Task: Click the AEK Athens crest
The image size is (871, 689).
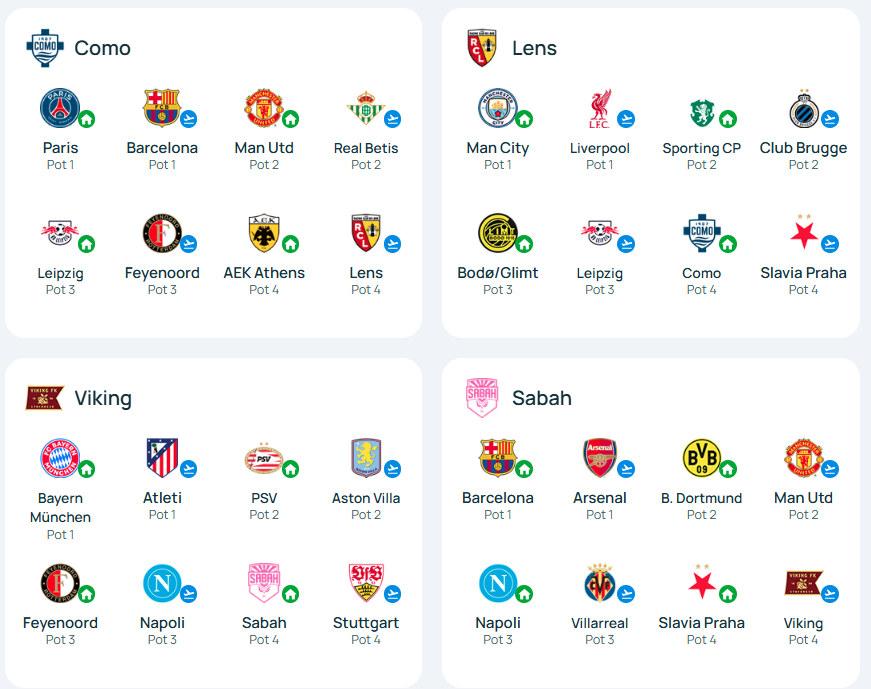Action: [x=264, y=233]
